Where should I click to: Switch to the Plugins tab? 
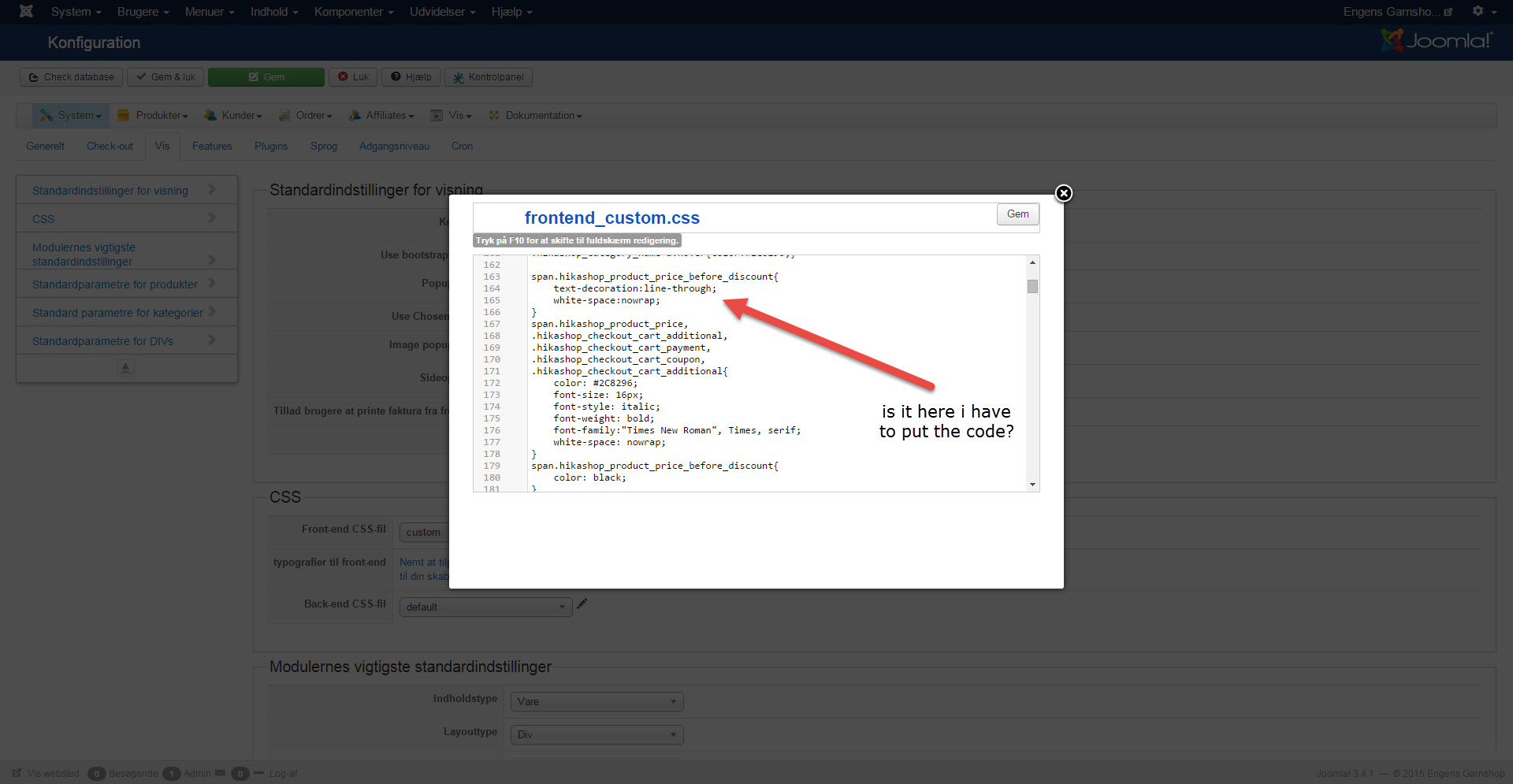pos(271,147)
